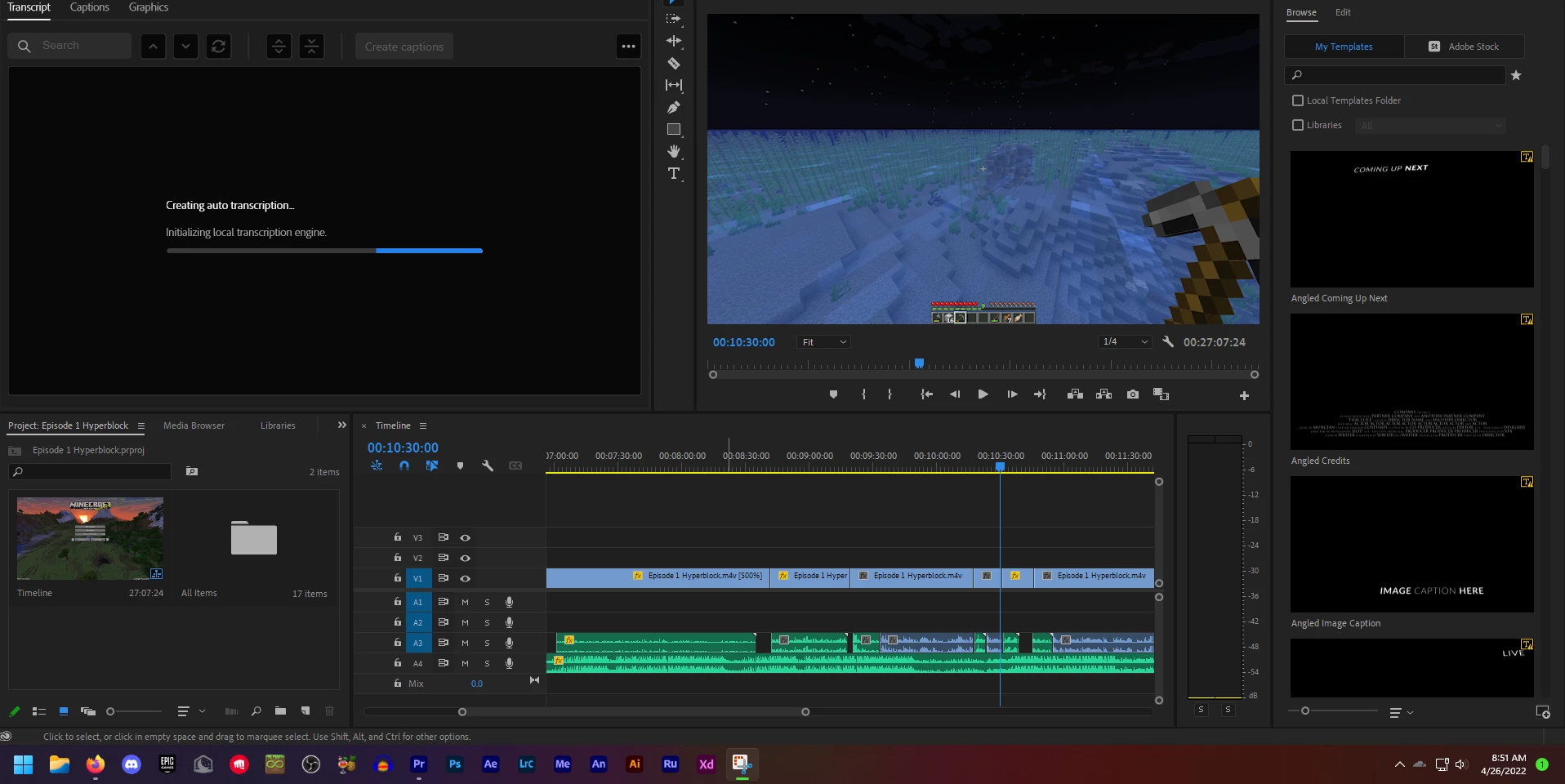Screen dimensions: 1565x784
Task: Click the Program Monitor playhead marker
Action: point(919,363)
